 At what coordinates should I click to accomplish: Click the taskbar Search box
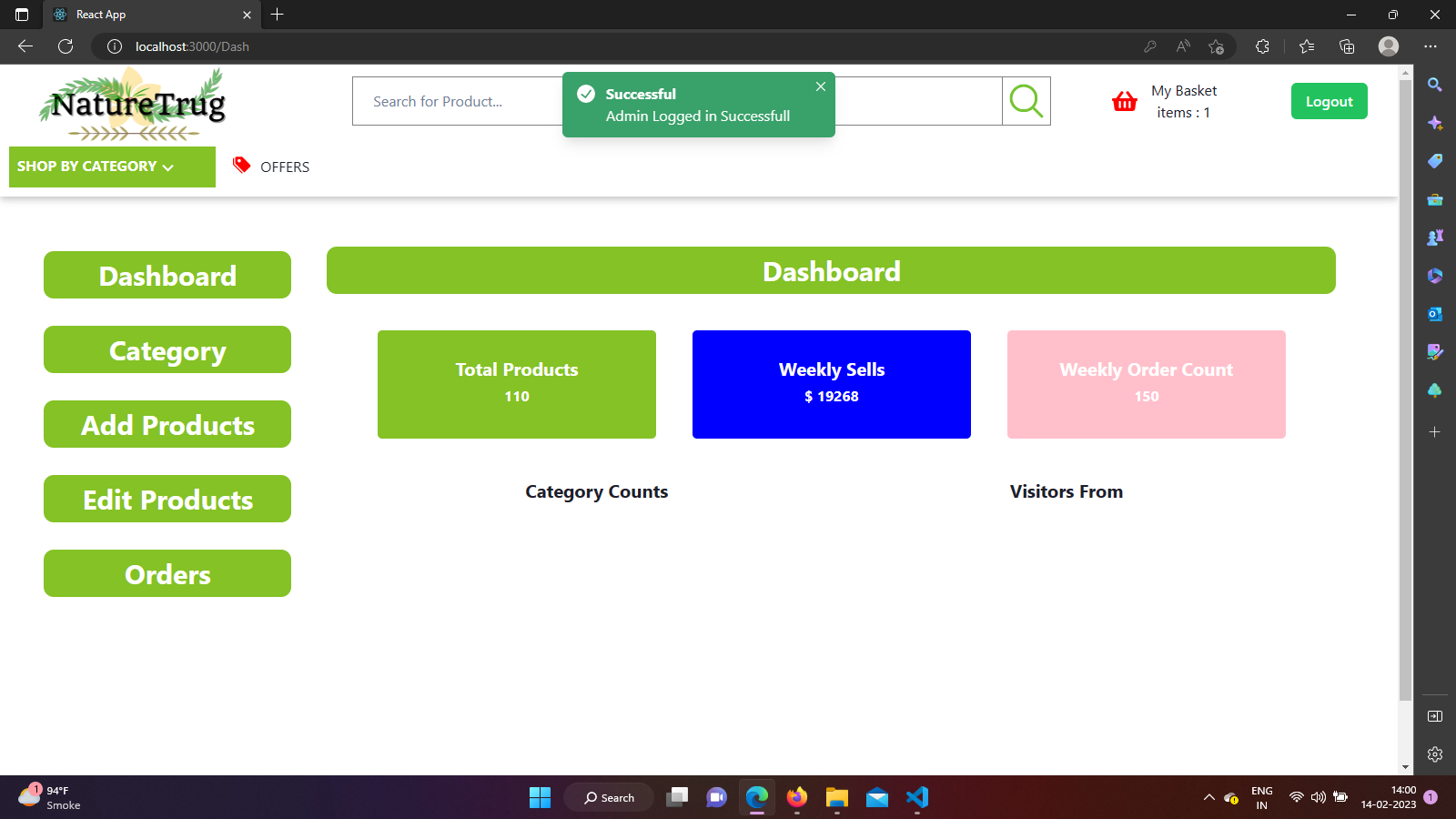(x=609, y=797)
